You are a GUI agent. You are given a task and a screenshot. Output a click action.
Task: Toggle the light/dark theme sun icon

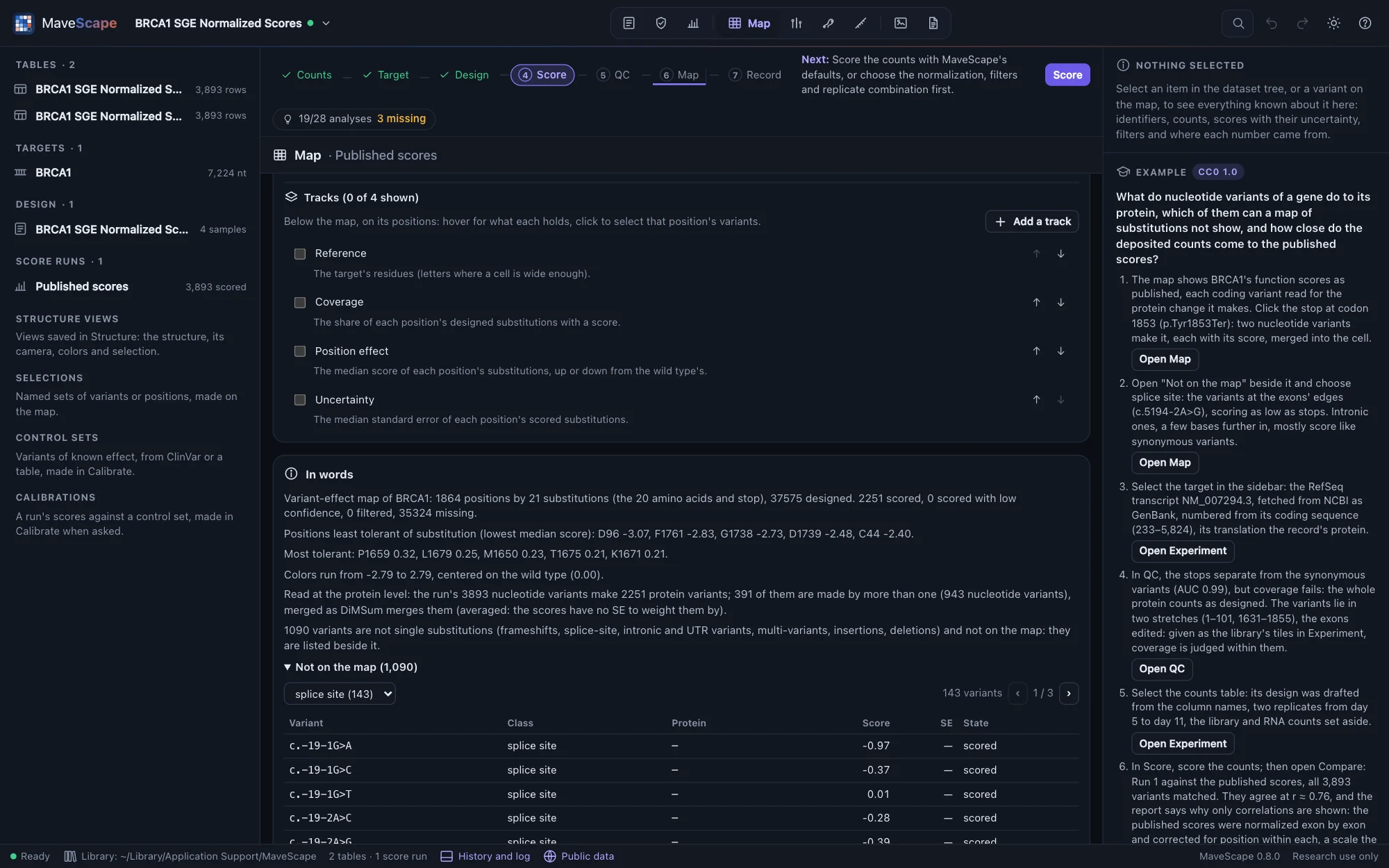(x=1333, y=23)
